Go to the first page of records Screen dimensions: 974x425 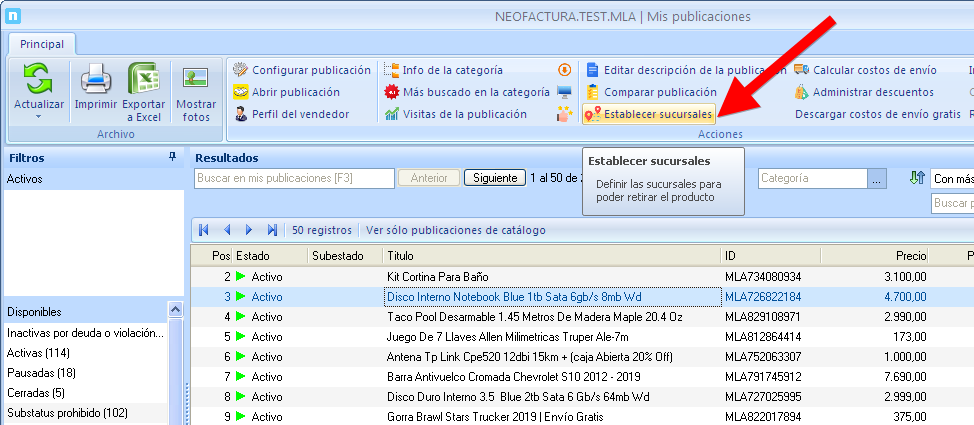(205, 230)
